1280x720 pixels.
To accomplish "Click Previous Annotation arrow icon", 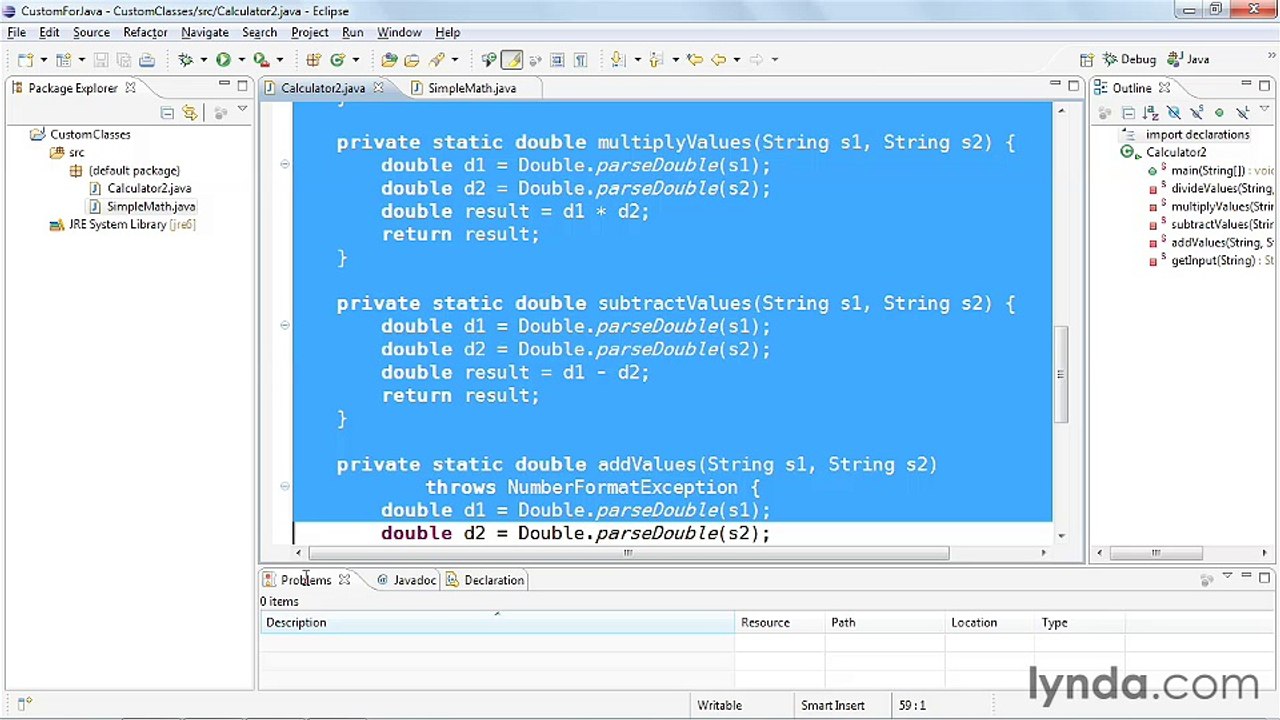I will point(656,60).
